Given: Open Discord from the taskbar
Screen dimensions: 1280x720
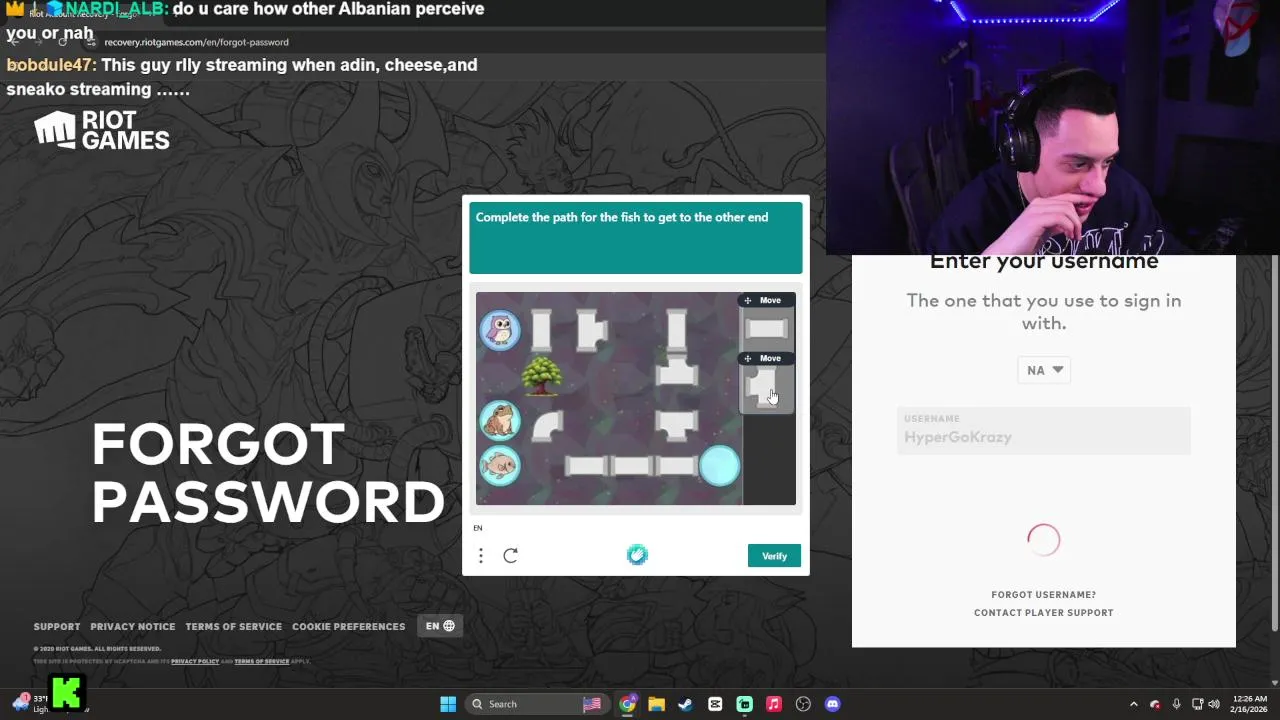Looking at the screenshot, I should coord(832,704).
